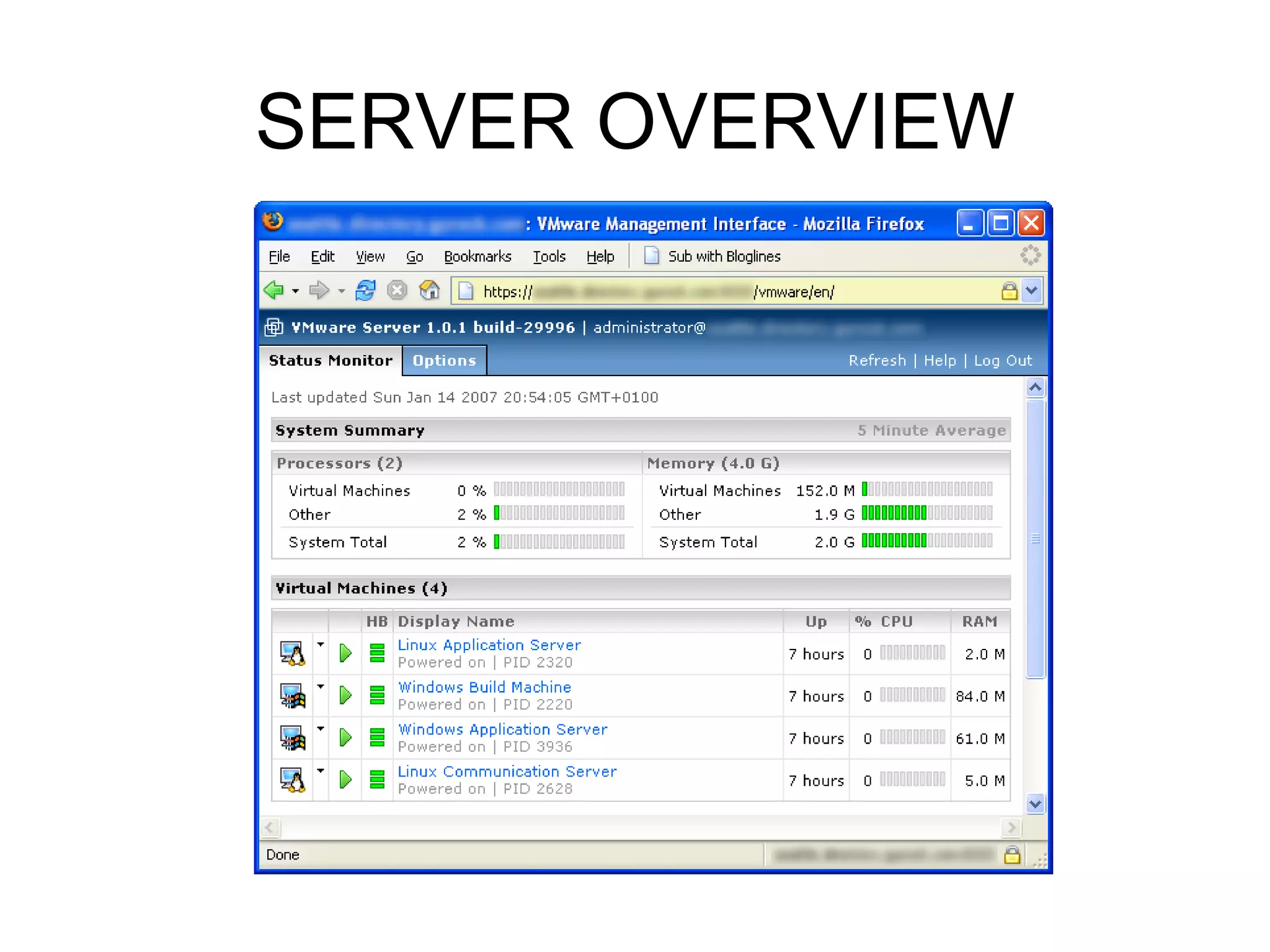Click the vertical scrollbar down arrow
1270x952 pixels.
1035,804
